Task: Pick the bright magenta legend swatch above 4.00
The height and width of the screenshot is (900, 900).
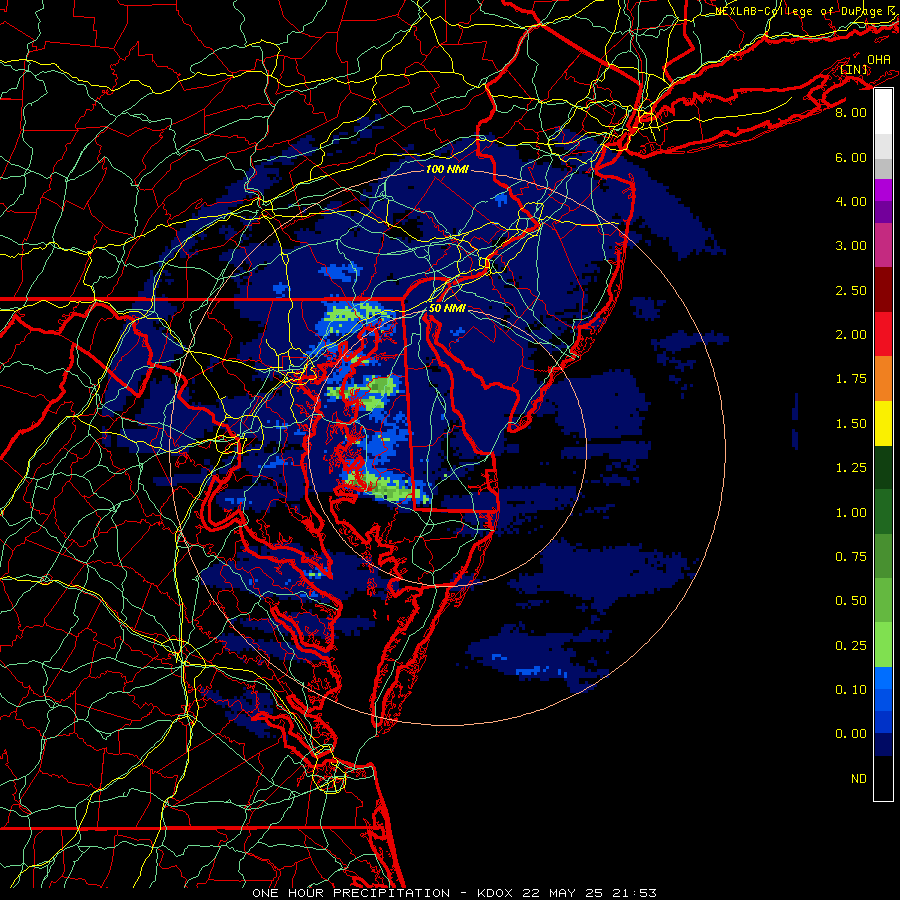Action: pos(883,190)
